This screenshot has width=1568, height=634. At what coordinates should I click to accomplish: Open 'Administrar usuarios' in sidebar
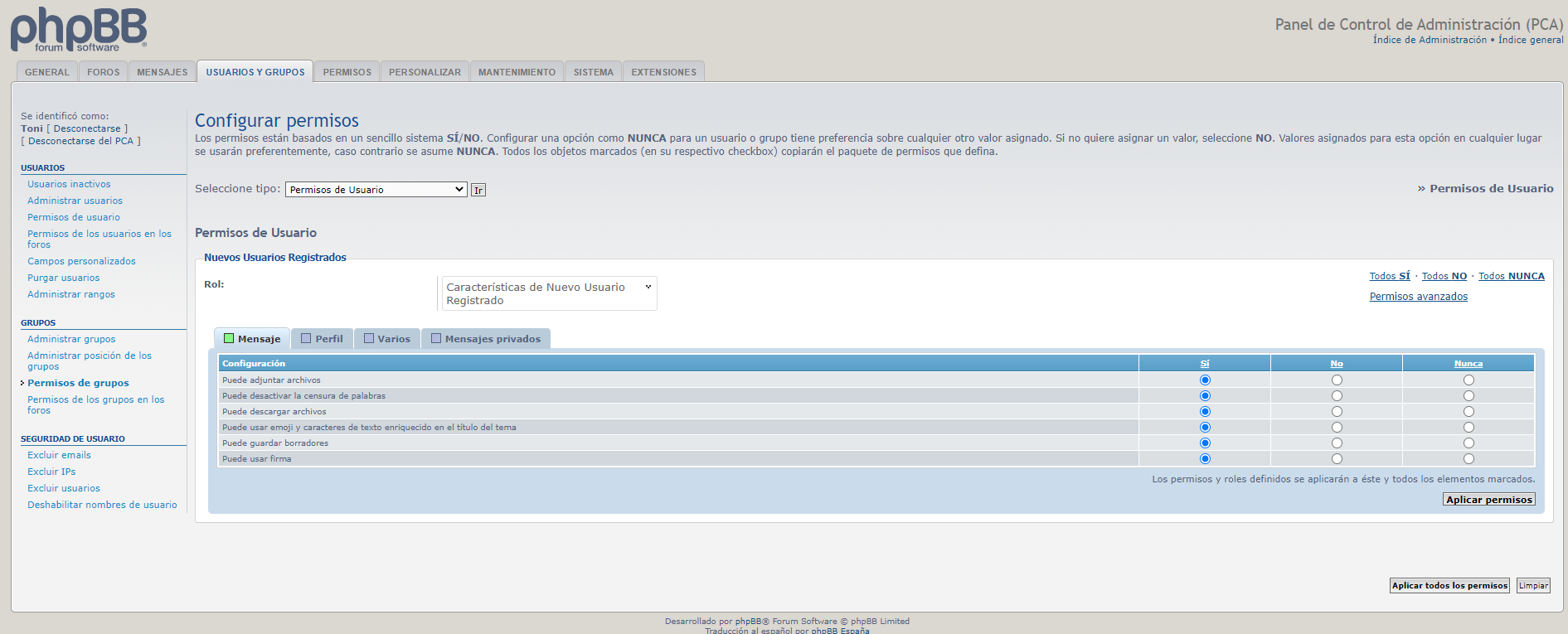pos(75,201)
